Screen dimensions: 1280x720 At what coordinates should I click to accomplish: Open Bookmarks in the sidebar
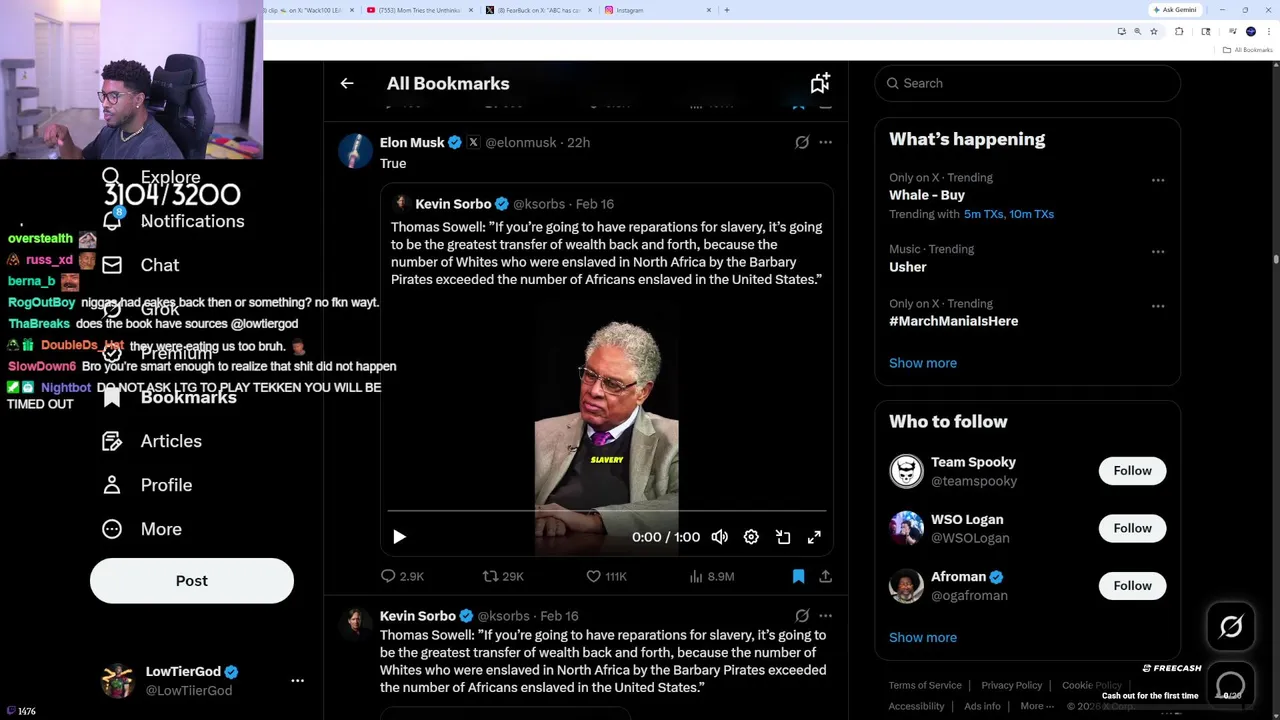169,397
